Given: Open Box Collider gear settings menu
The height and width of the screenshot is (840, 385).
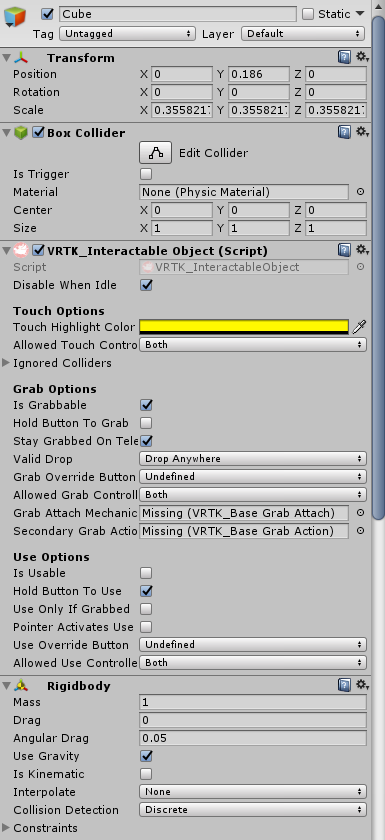Looking at the screenshot, I should (363, 132).
